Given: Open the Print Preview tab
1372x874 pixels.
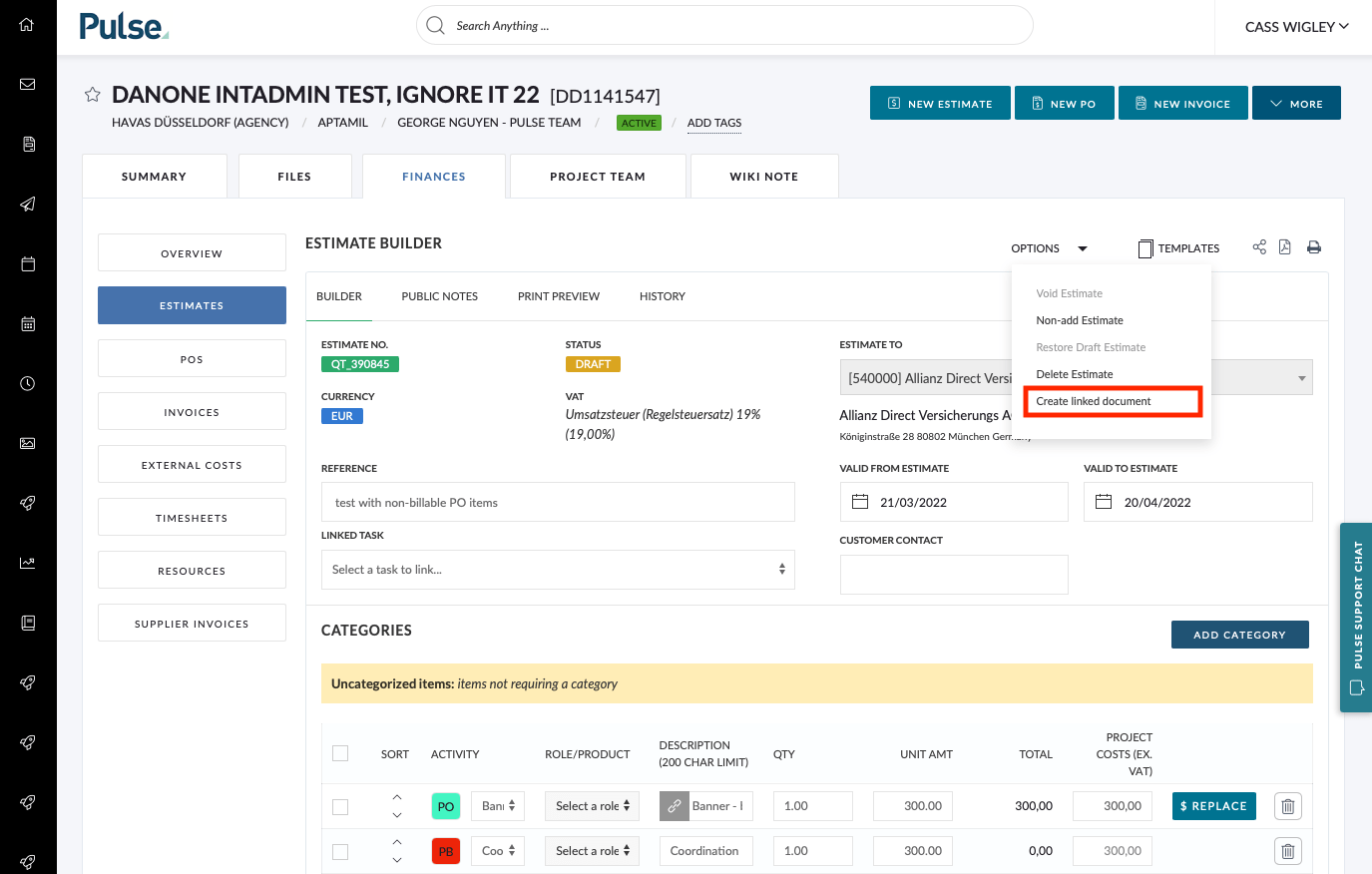Looking at the screenshot, I should pyautogui.click(x=559, y=296).
